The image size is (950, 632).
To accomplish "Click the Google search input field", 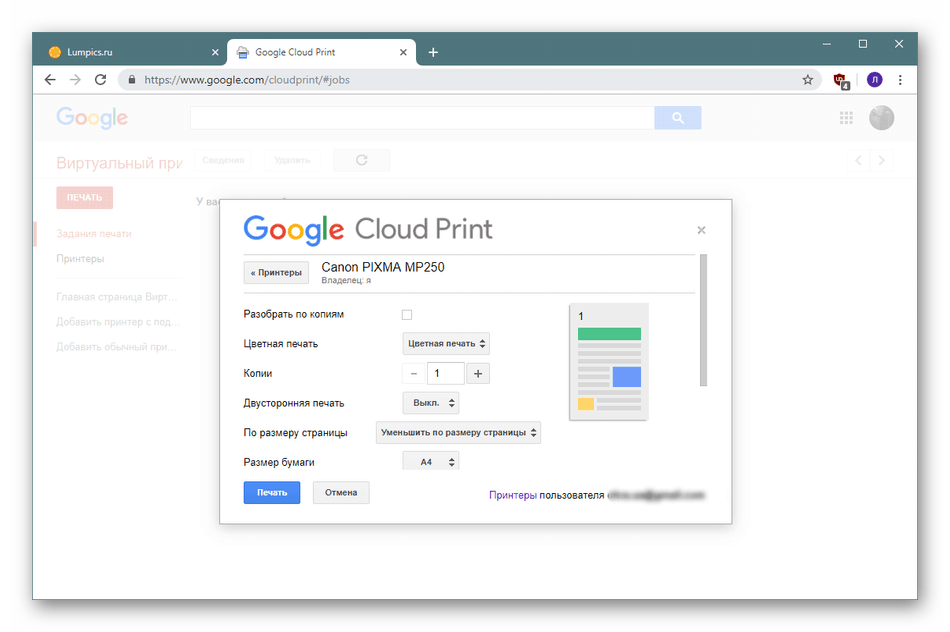I will pos(422,118).
